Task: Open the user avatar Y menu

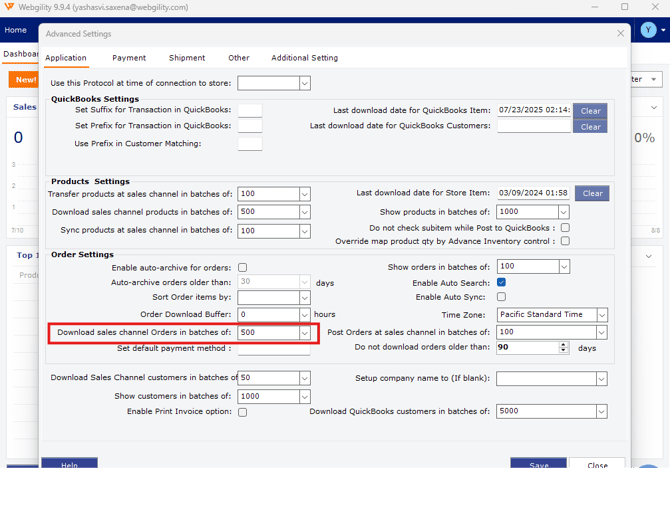Action: [649, 30]
